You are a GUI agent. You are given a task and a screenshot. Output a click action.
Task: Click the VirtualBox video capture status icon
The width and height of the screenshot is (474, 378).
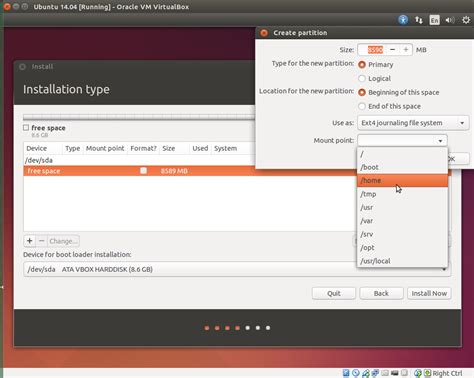click(x=404, y=373)
